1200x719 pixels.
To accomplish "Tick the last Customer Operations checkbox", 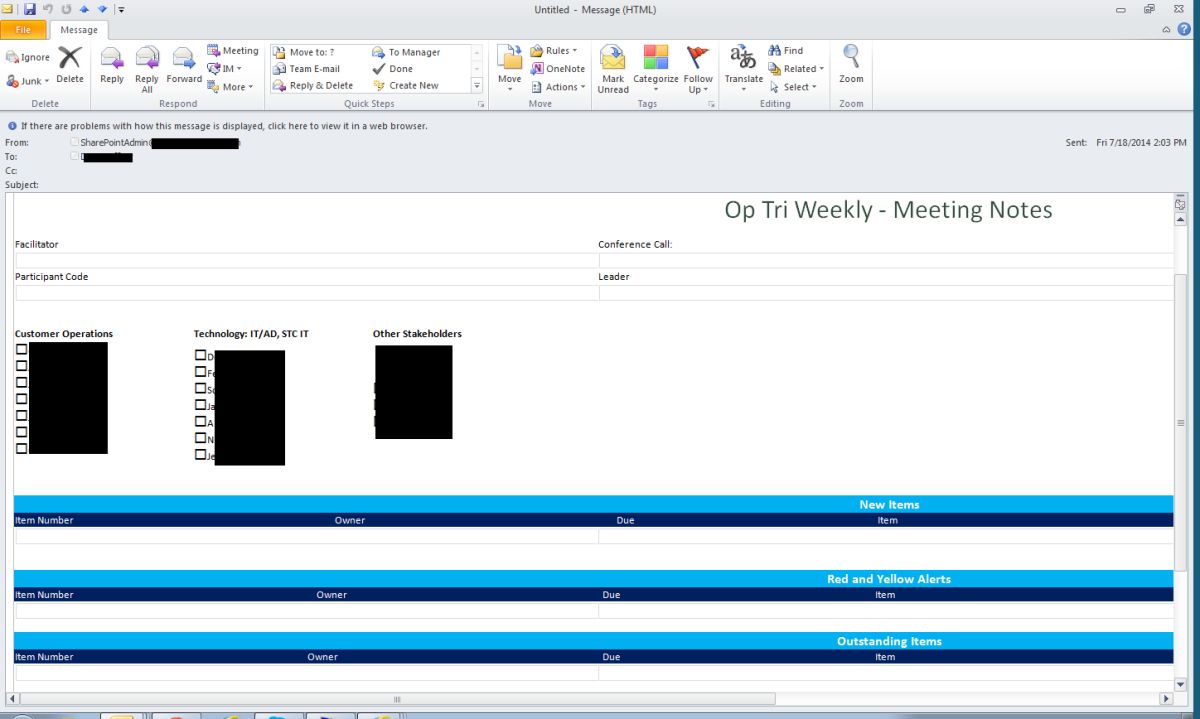I will (21, 448).
